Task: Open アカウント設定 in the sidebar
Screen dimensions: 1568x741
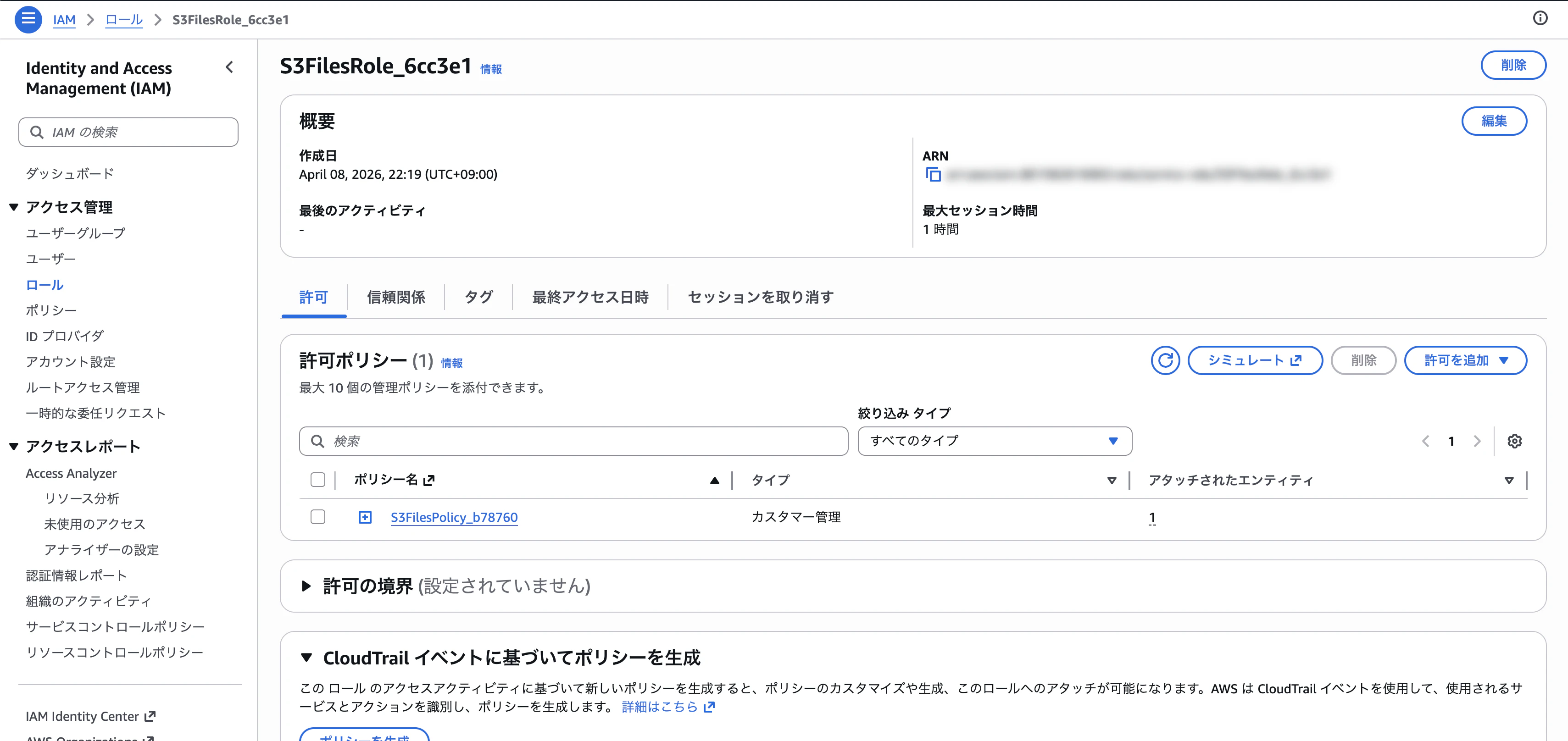Action: click(x=71, y=362)
